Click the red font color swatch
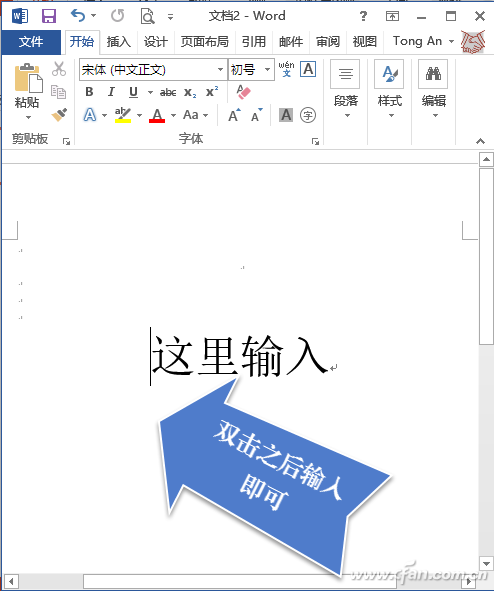The image size is (494, 591). pos(157,115)
